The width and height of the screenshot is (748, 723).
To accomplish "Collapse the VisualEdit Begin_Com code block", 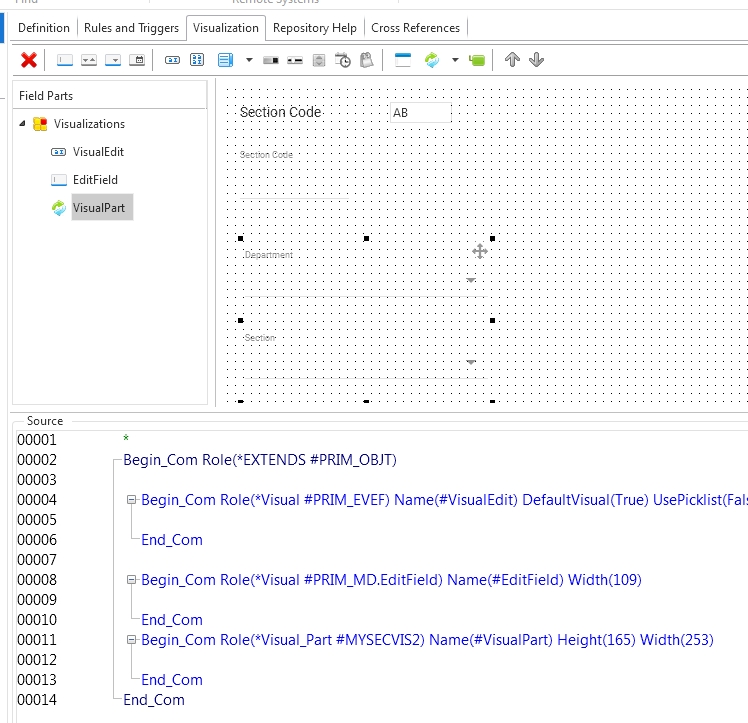I will click(131, 500).
